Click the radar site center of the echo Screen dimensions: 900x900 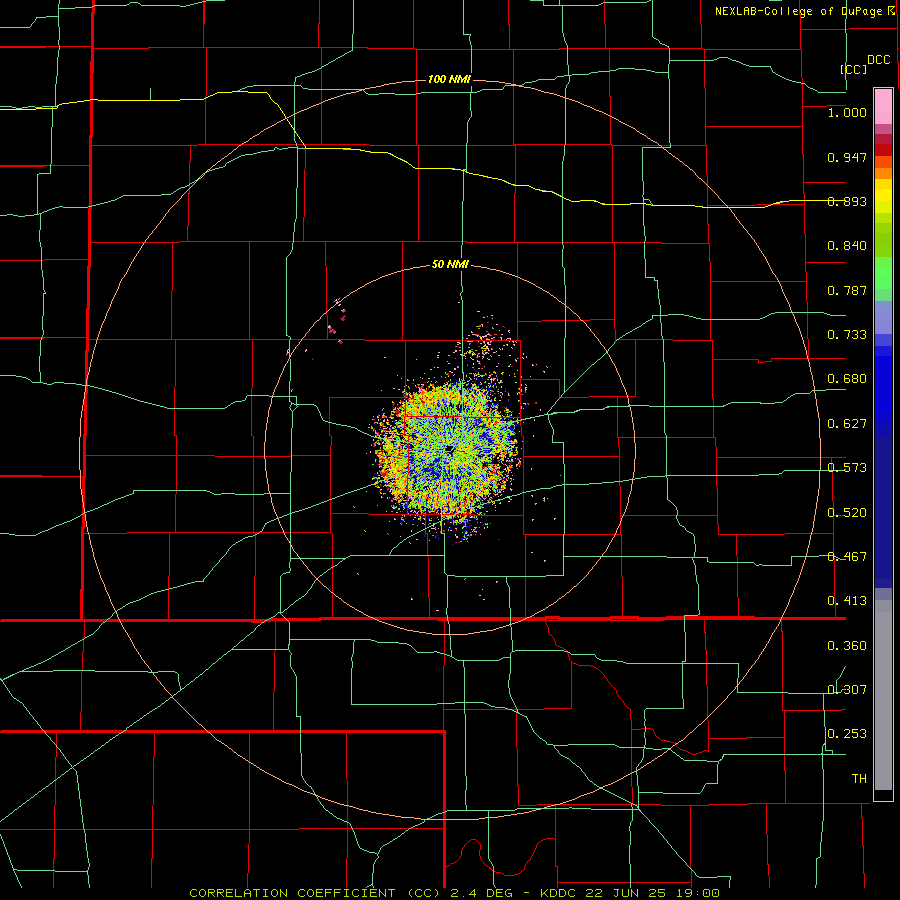click(x=449, y=449)
